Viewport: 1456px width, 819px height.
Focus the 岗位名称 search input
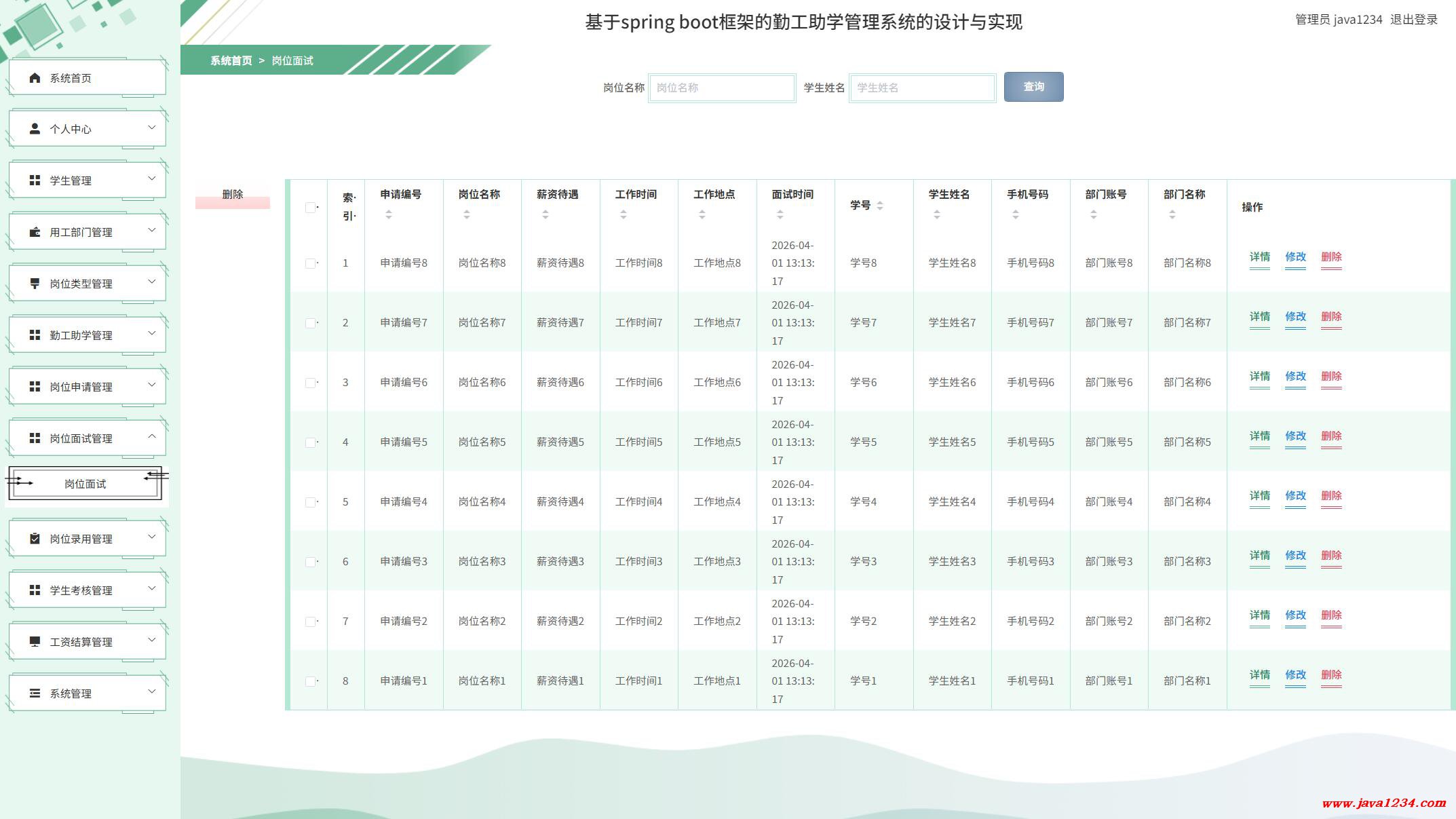click(722, 88)
